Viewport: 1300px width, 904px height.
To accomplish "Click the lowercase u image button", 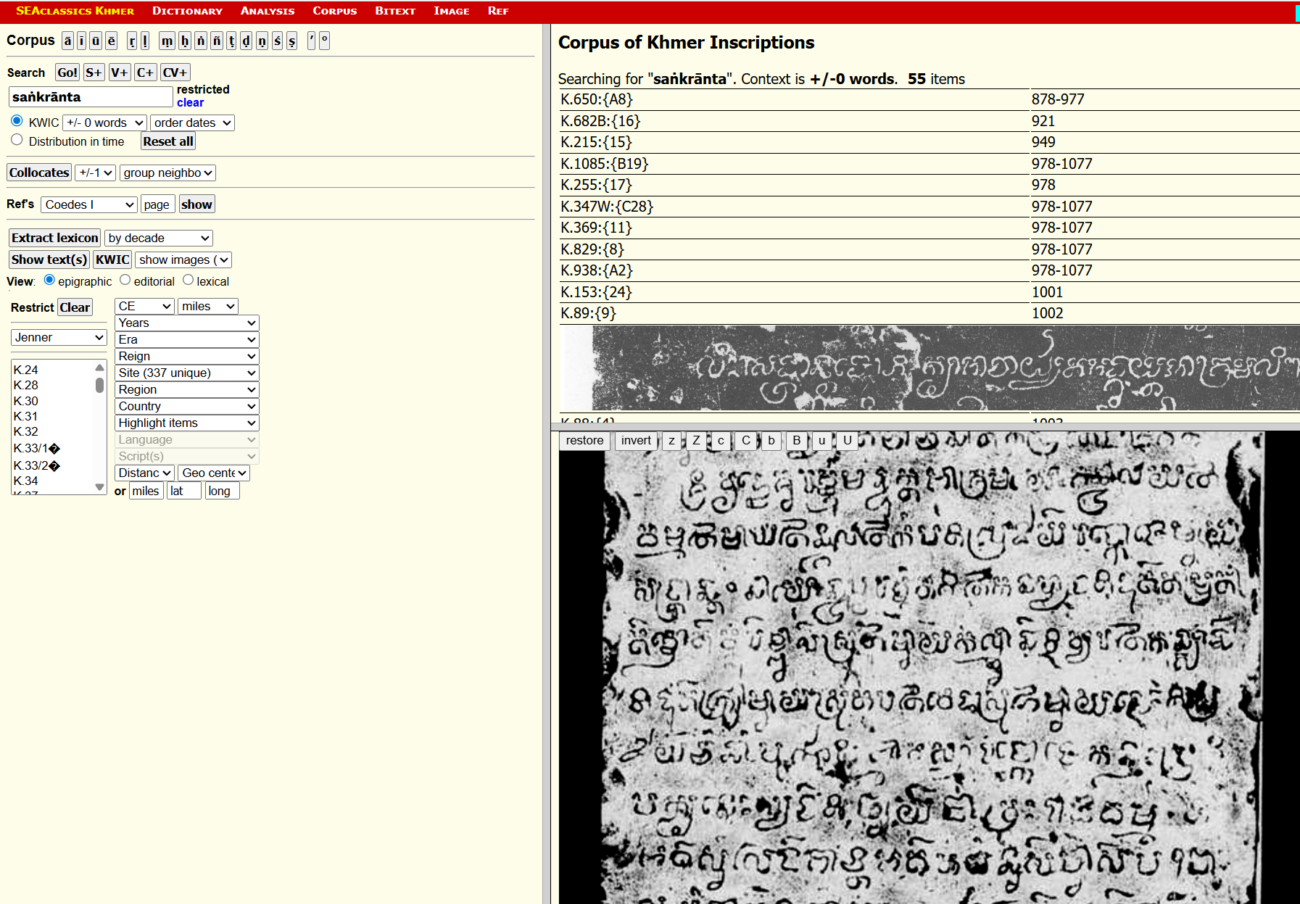I will (821, 441).
